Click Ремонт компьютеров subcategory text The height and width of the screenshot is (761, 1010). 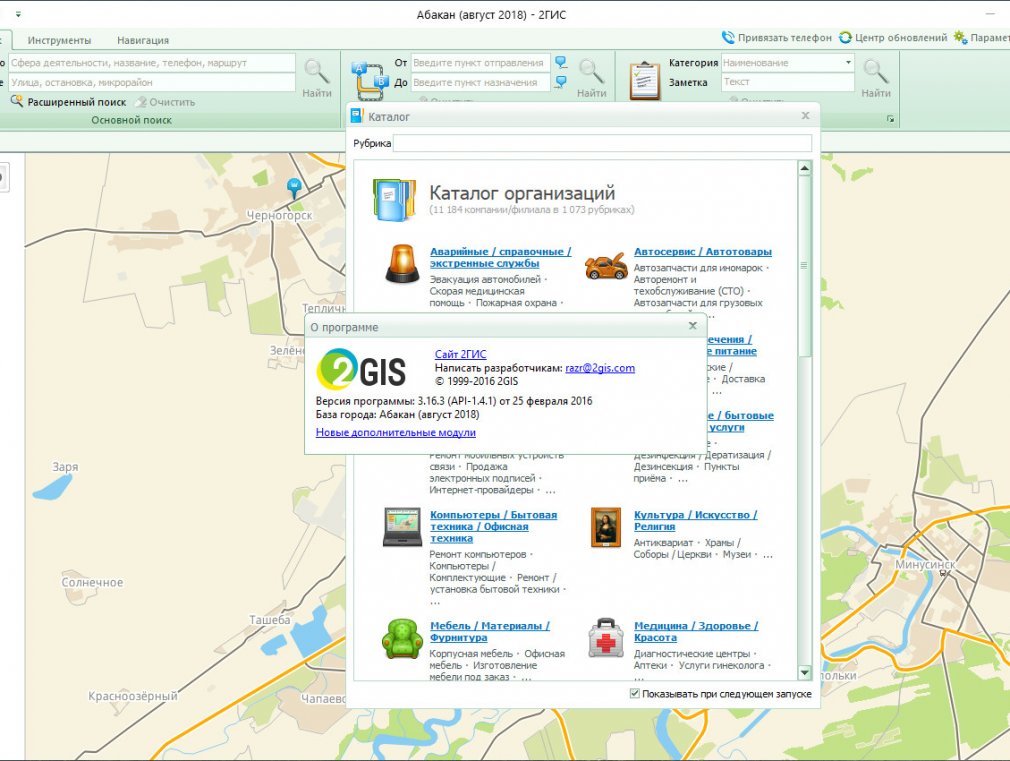477,554
